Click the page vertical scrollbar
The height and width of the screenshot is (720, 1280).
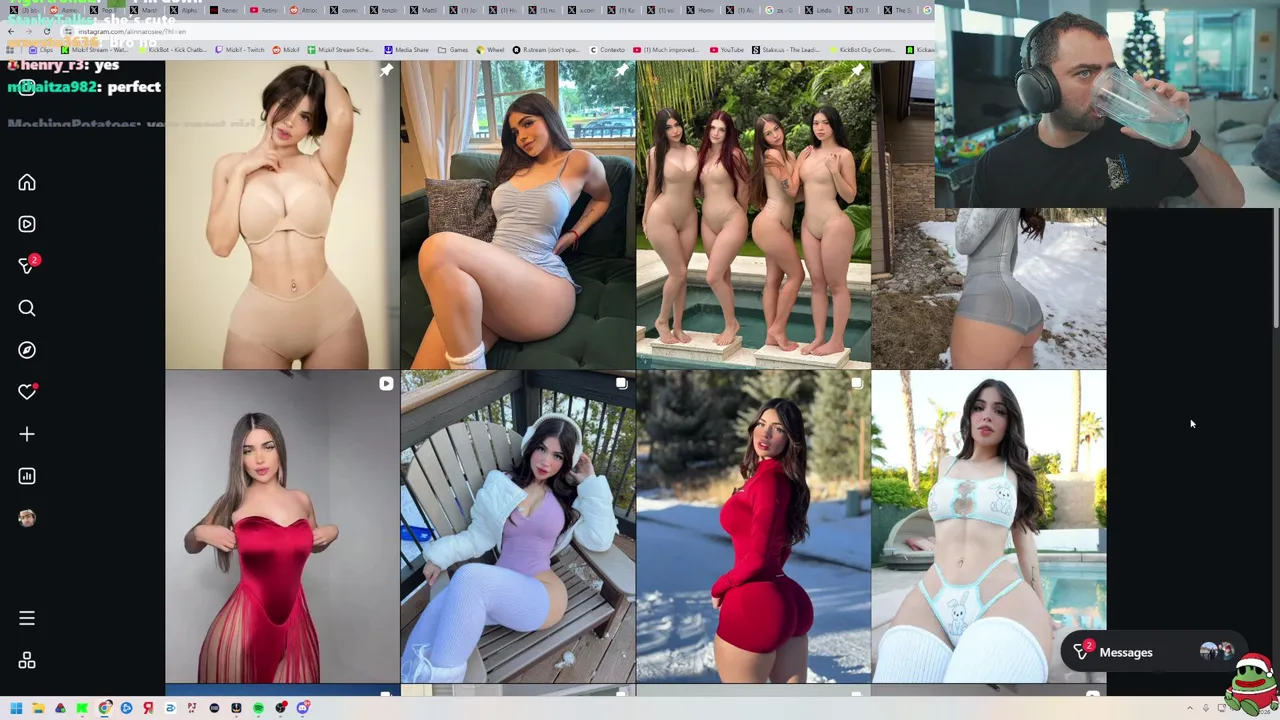pos(1276,268)
